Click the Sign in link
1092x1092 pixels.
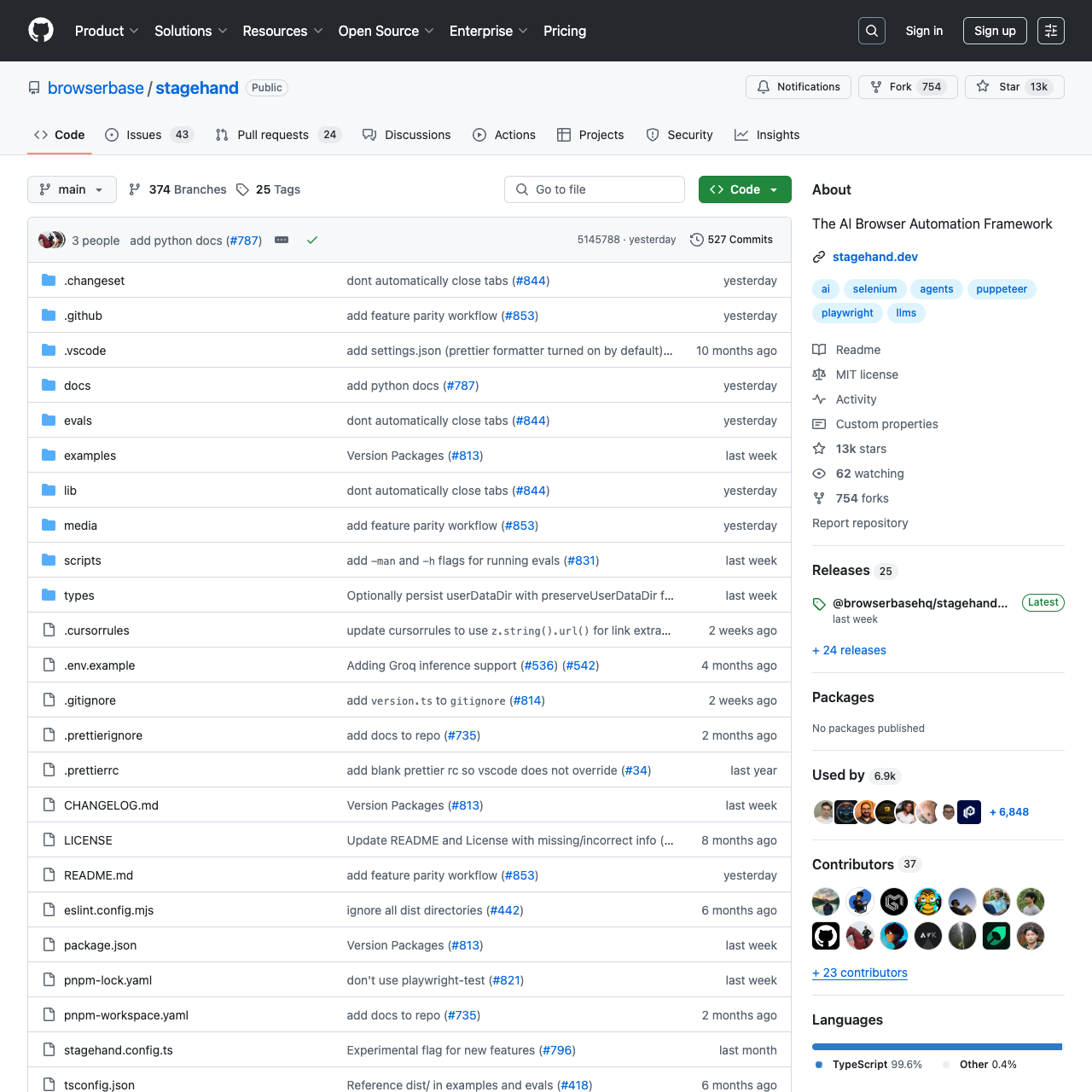[x=924, y=31]
